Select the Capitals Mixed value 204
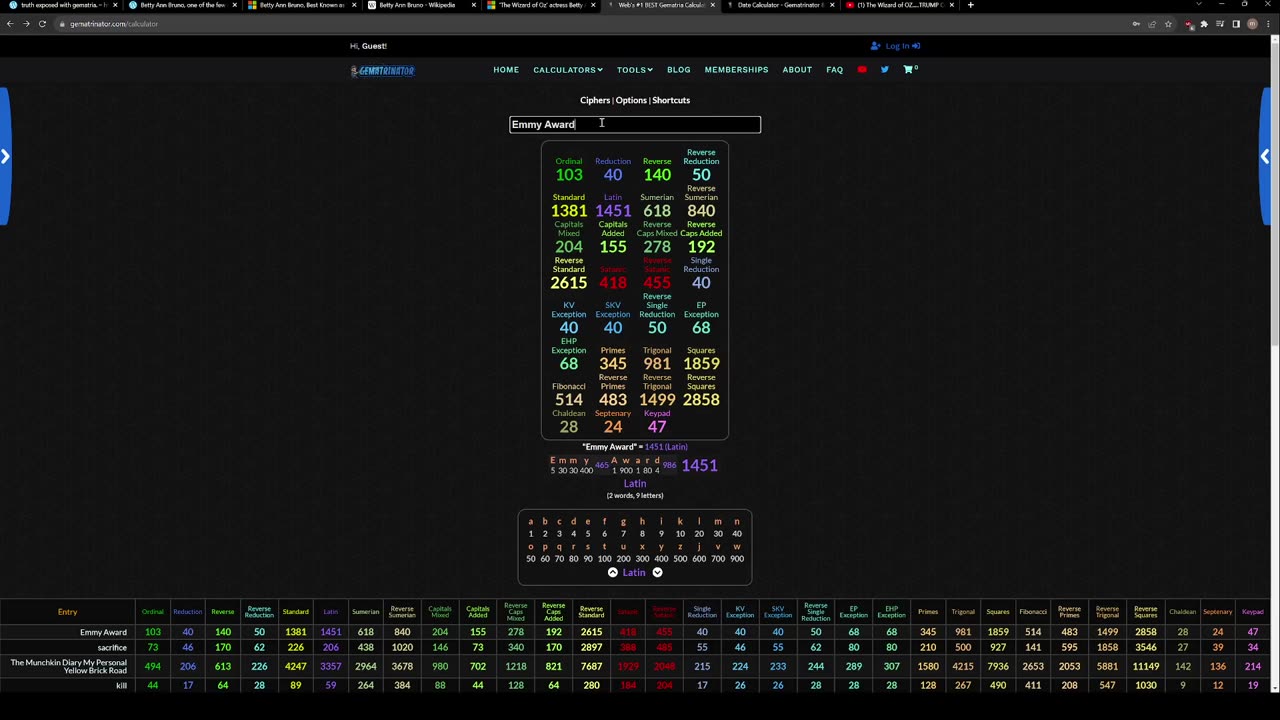The width and height of the screenshot is (1280, 720). 569,247
